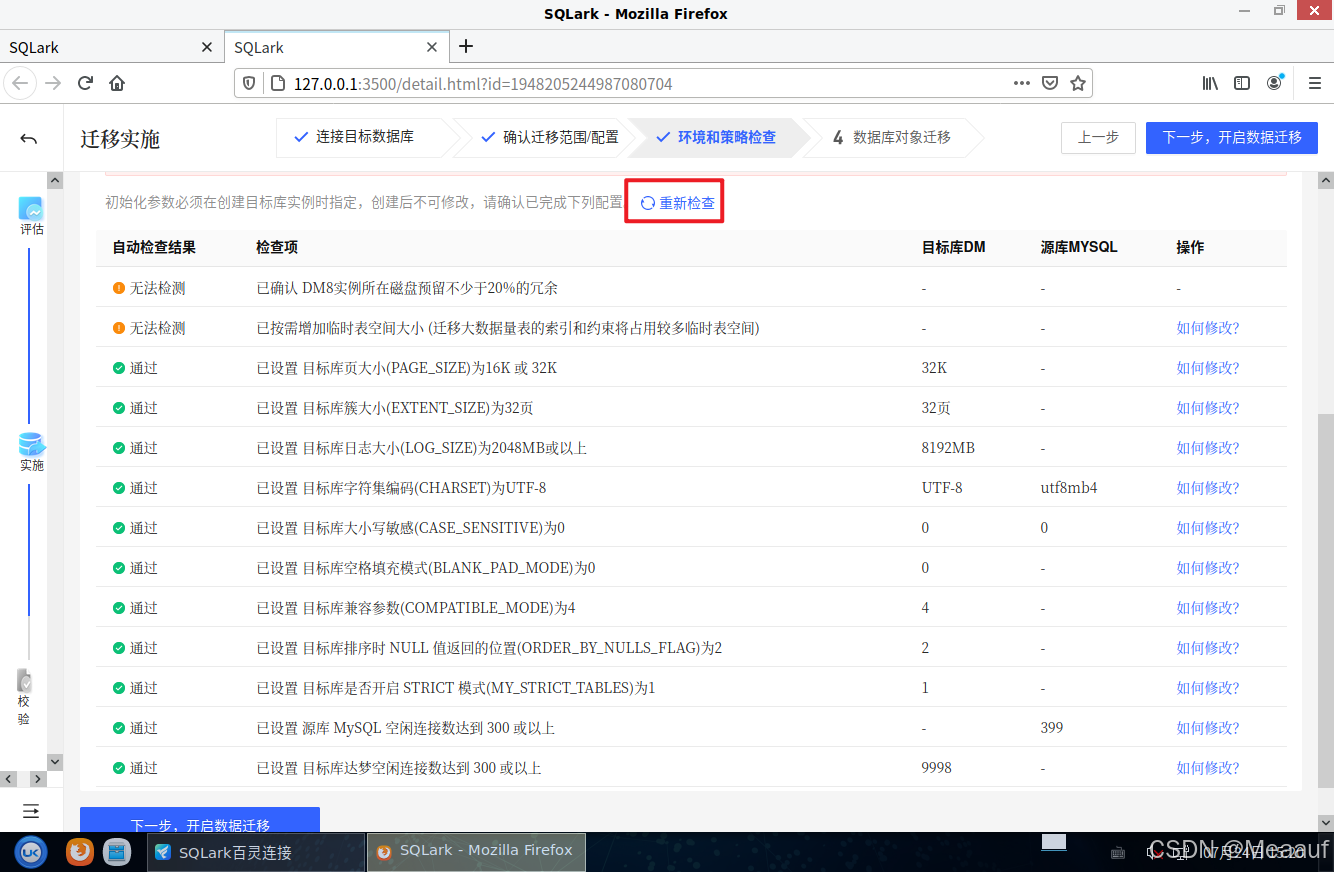The height and width of the screenshot is (872, 1334).
Task: Click the 上一步 button
Action: [1098, 137]
